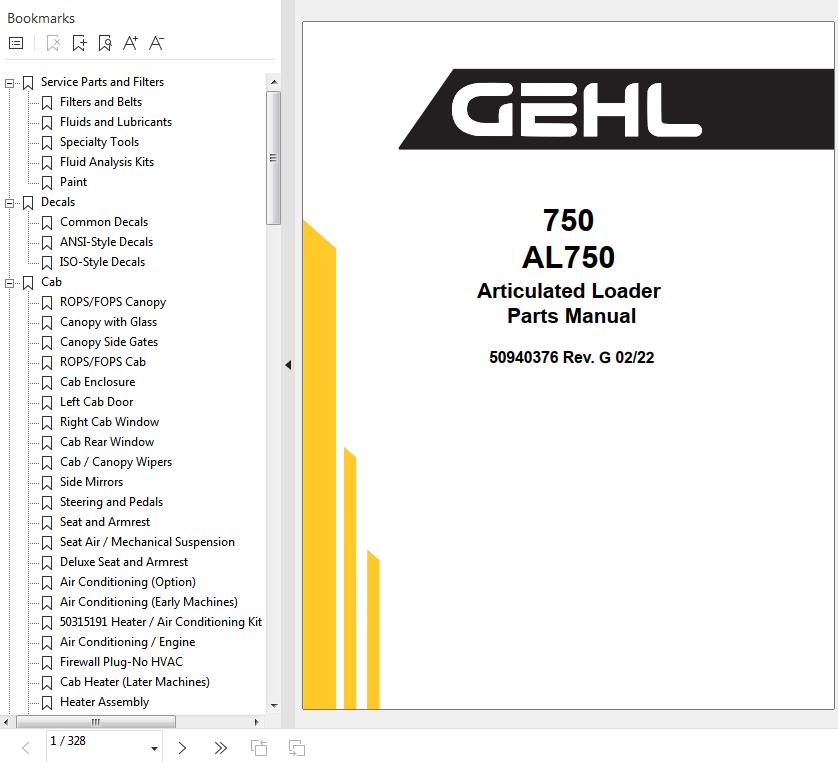
Task: Open the Cab Enclosure bookmark
Action: (x=97, y=382)
